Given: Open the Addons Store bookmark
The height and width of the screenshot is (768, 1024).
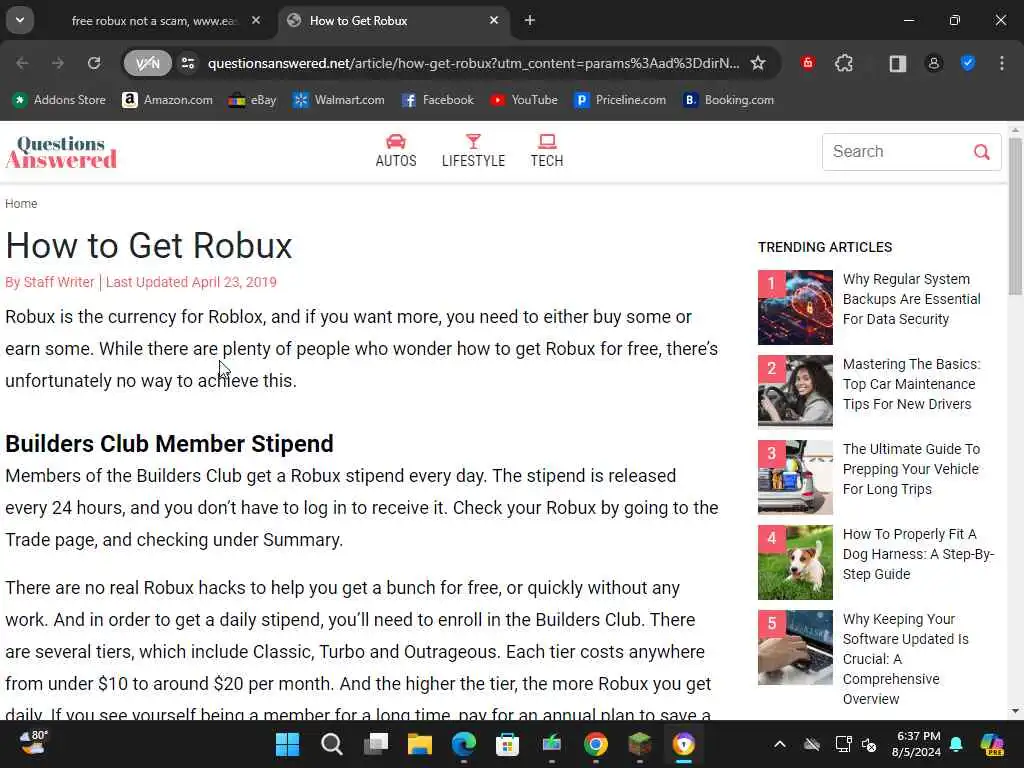Looking at the screenshot, I should [x=59, y=100].
